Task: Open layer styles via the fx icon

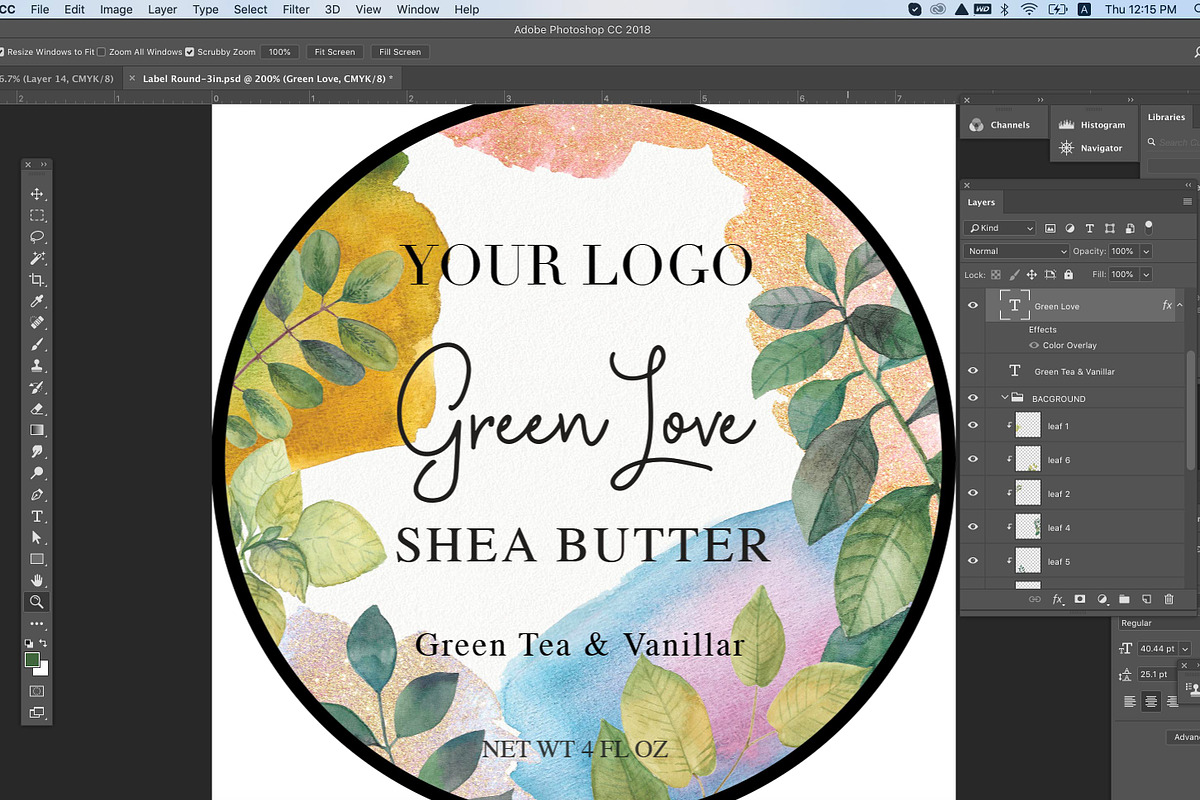Action: (1057, 599)
